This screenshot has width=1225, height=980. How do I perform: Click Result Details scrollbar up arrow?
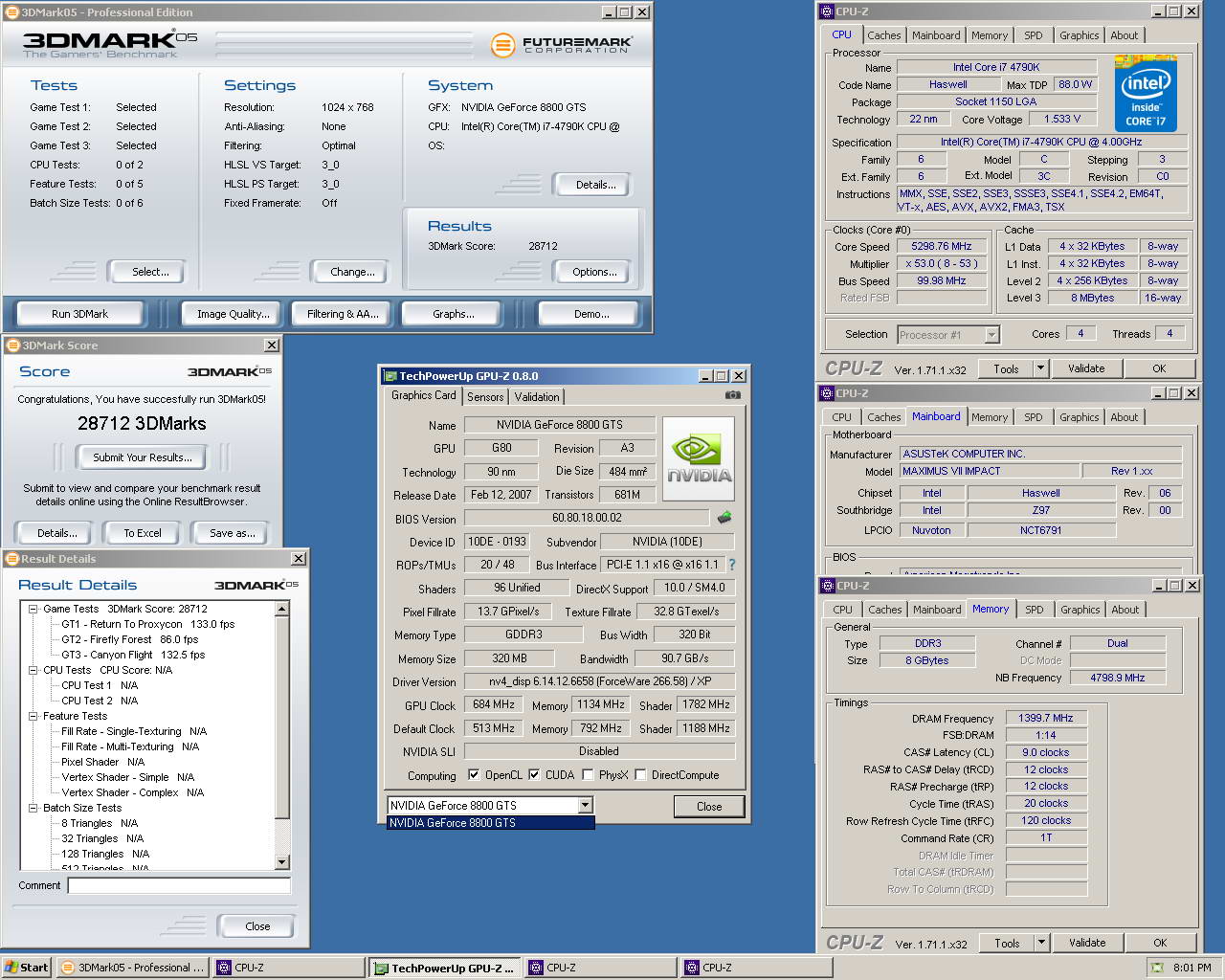point(282,609)
